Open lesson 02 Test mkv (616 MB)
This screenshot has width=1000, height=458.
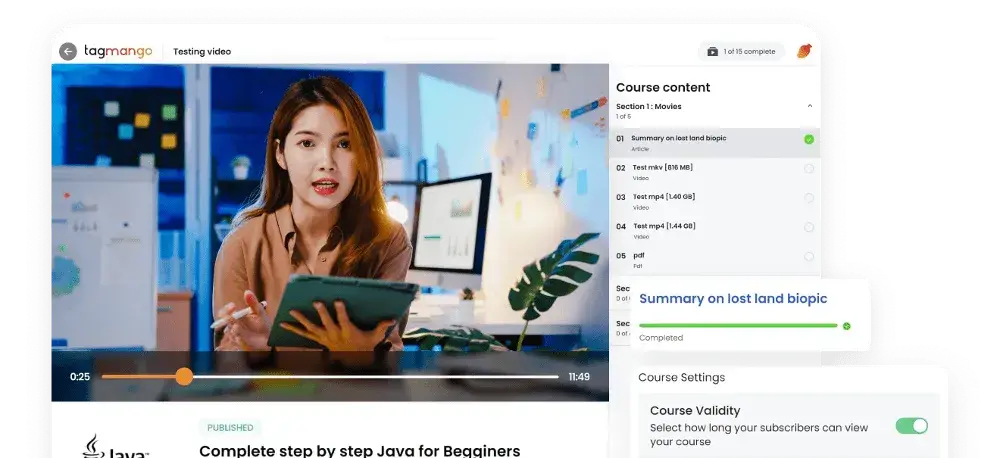click(714, 172)
